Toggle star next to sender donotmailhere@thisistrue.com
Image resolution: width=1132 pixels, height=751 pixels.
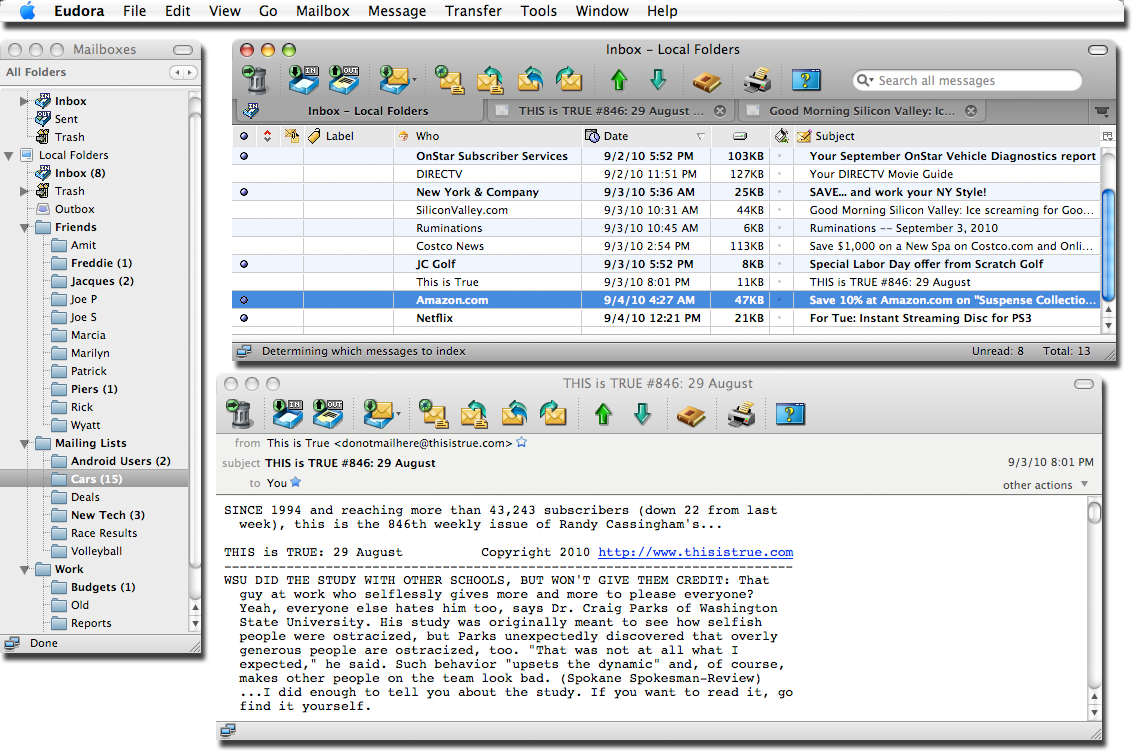pos(522,442)
